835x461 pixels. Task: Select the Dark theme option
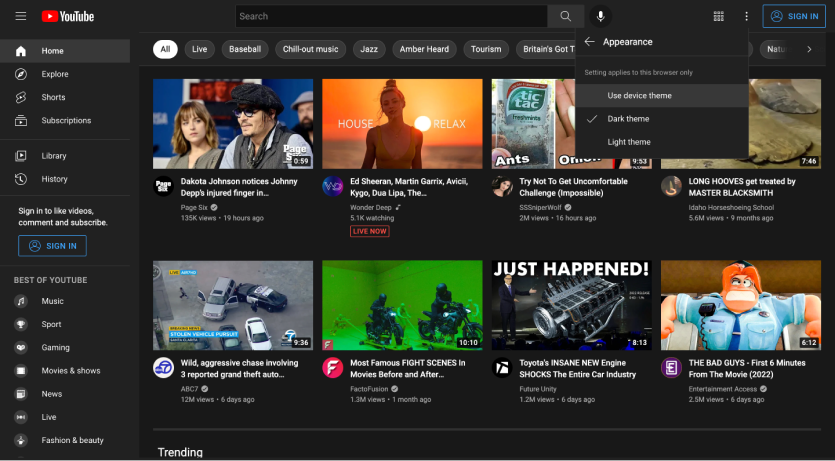[x=628, y=119]
